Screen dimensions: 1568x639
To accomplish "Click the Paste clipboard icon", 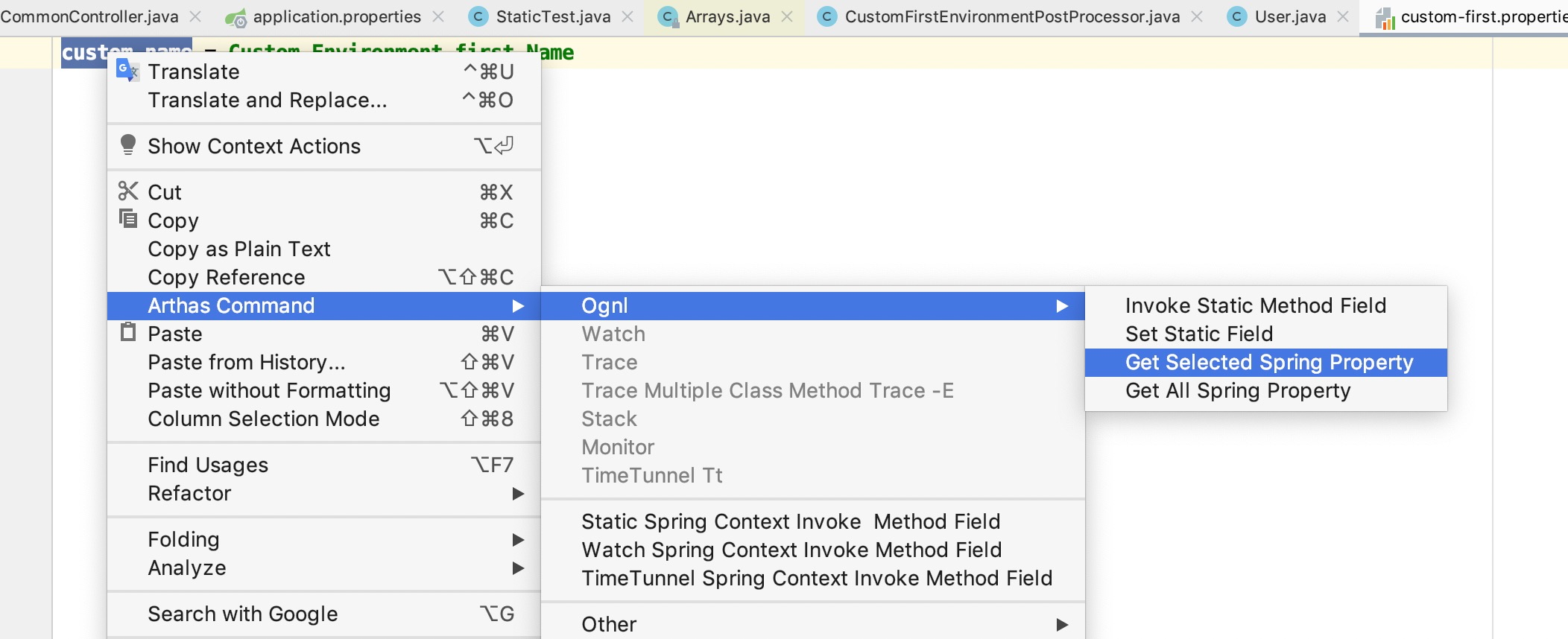I will click(128, 332).
